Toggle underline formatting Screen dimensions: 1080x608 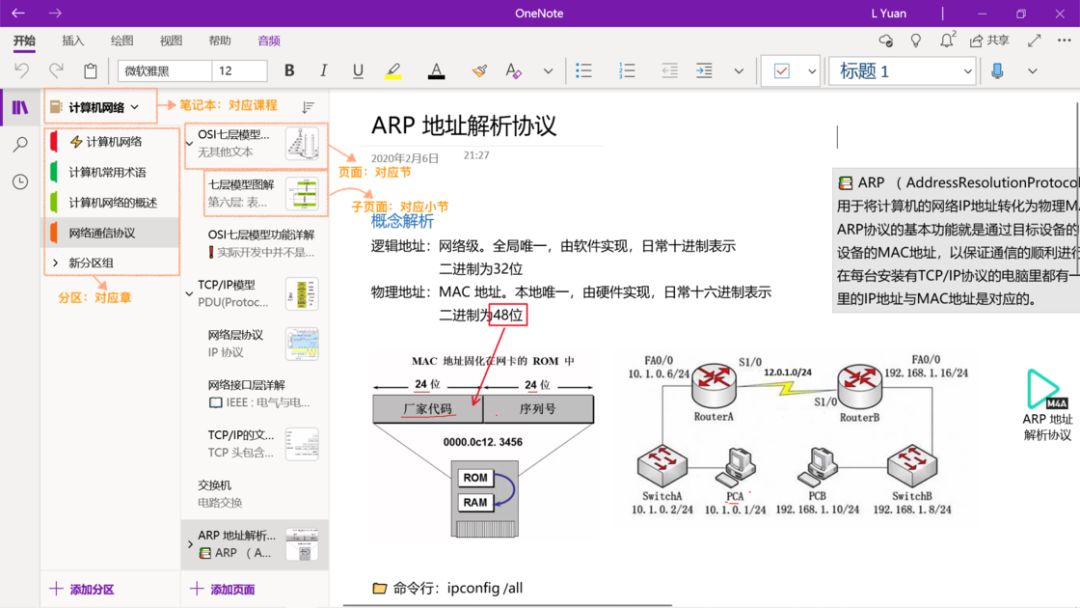click(358, 71)
